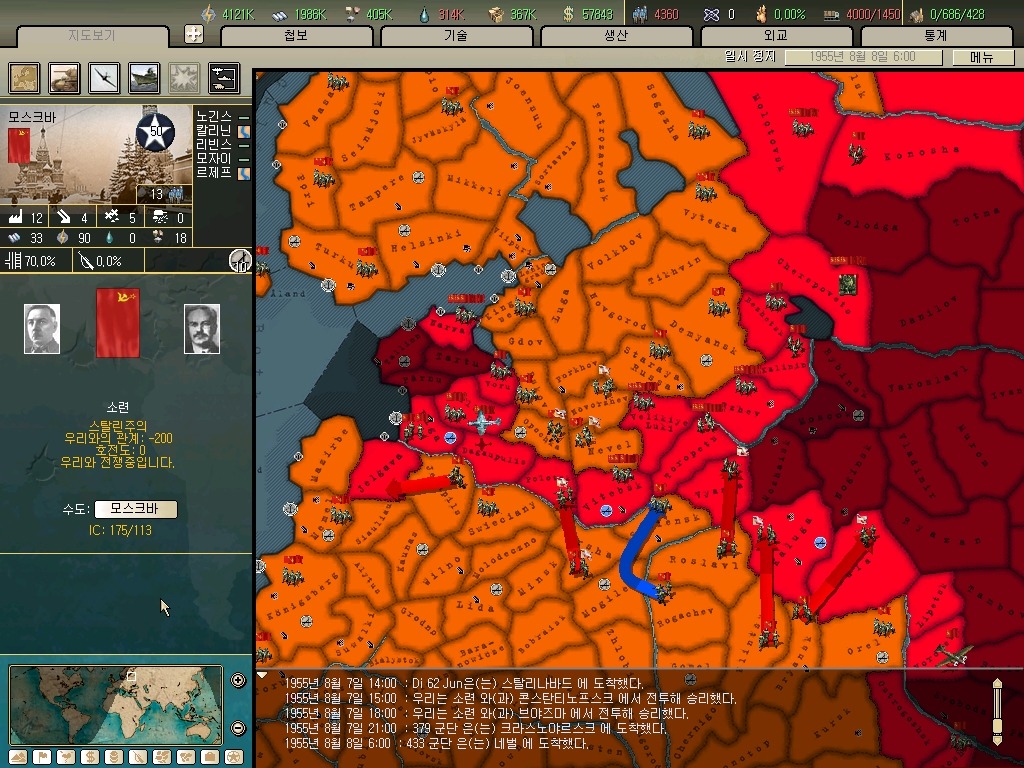Click the 모스크바 capital button
Screen dimensions: 1024x768
135,509
